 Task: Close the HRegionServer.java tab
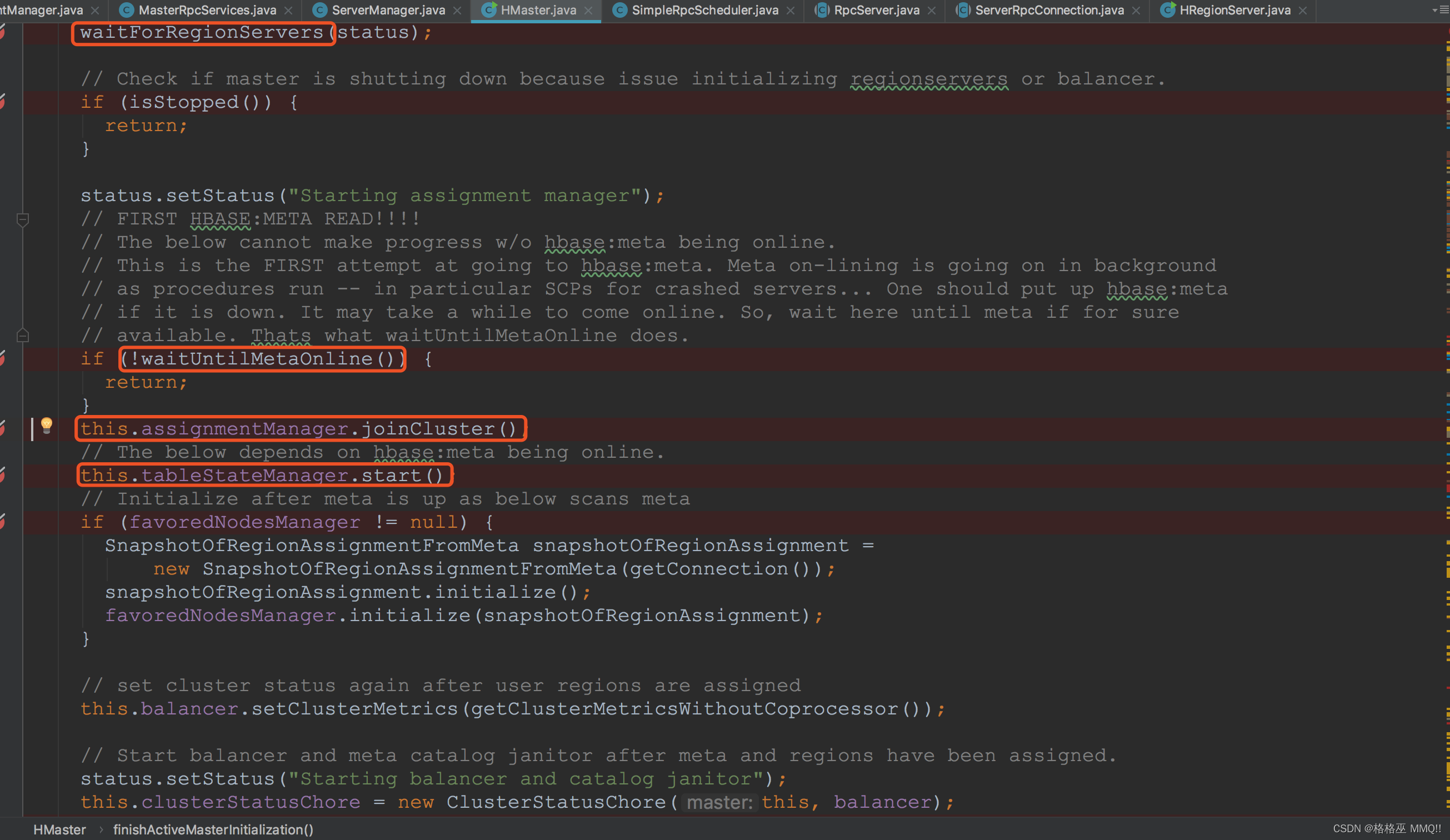point(1303,11)
